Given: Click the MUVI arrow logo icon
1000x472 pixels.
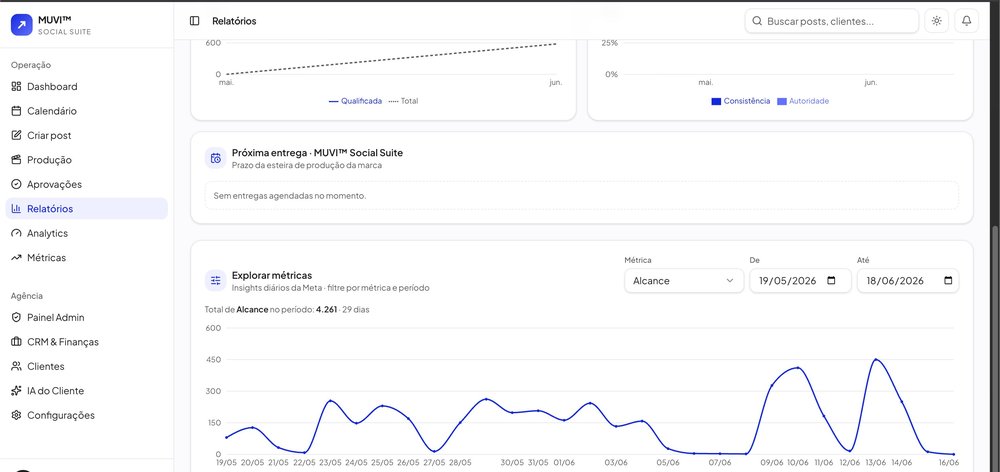Looking at the screenshot, I should (x=22, y=25).
